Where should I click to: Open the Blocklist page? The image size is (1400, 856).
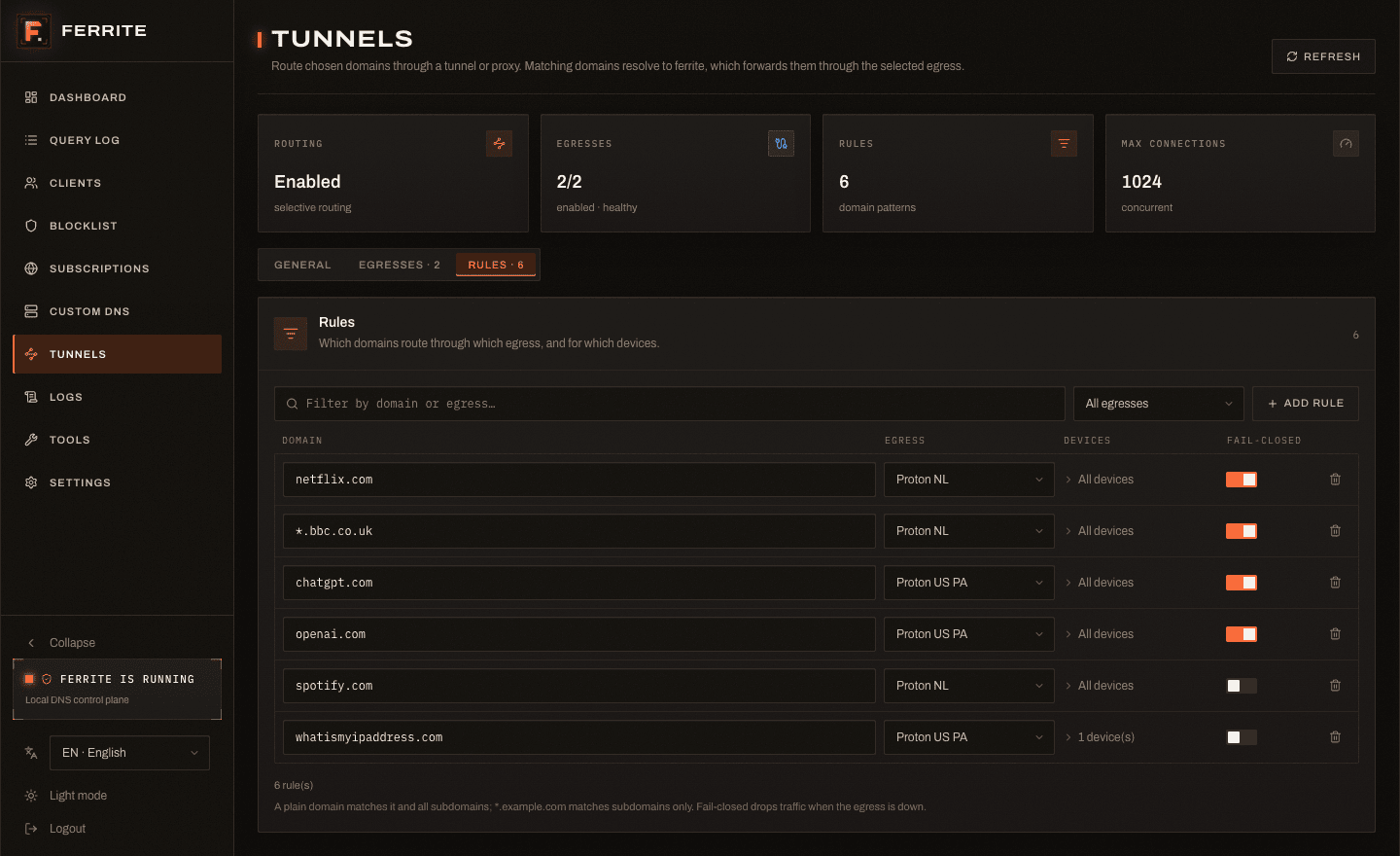point(117,226)
